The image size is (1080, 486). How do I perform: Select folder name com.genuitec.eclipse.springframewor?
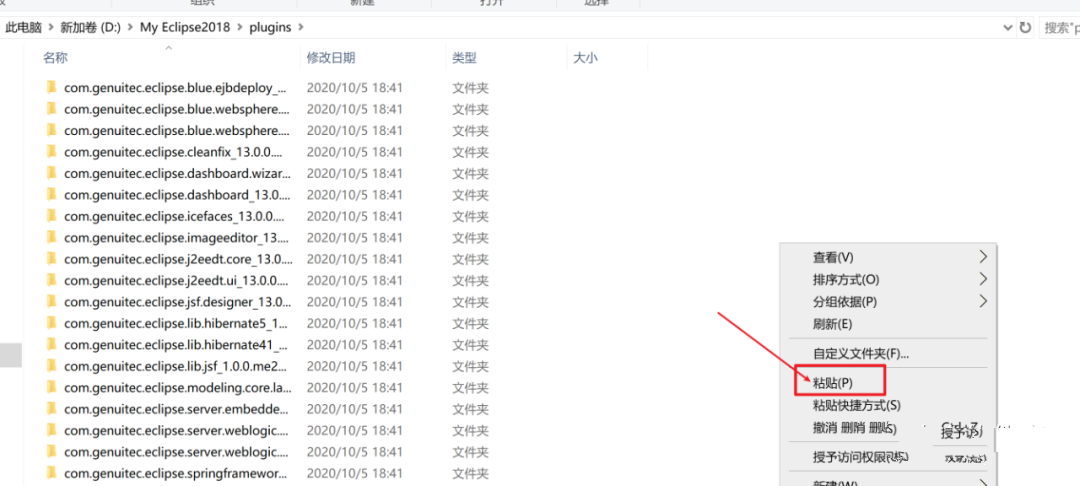point(175,473)
